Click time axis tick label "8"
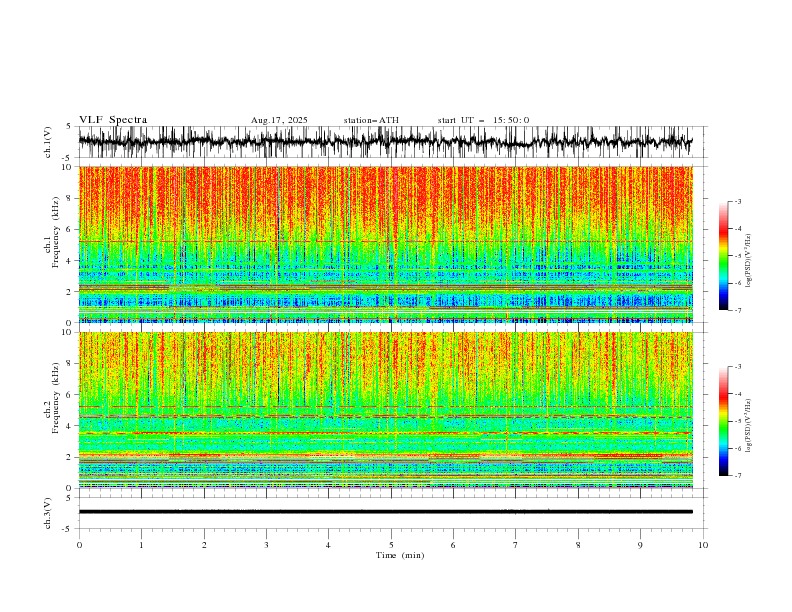The width and height of the screenshot is (792, 612). 578,545
